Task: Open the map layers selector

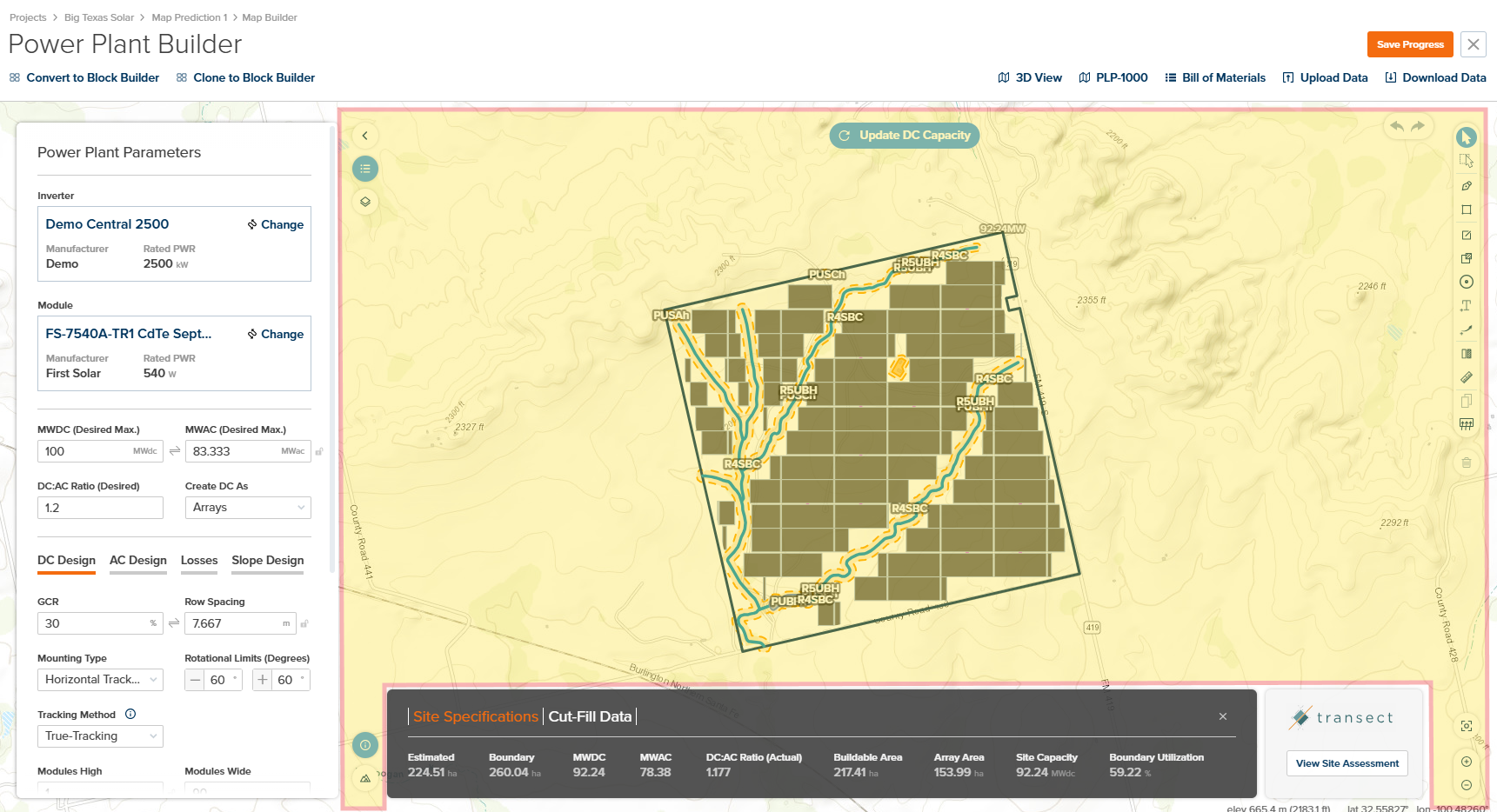Action: click(365, 202)
